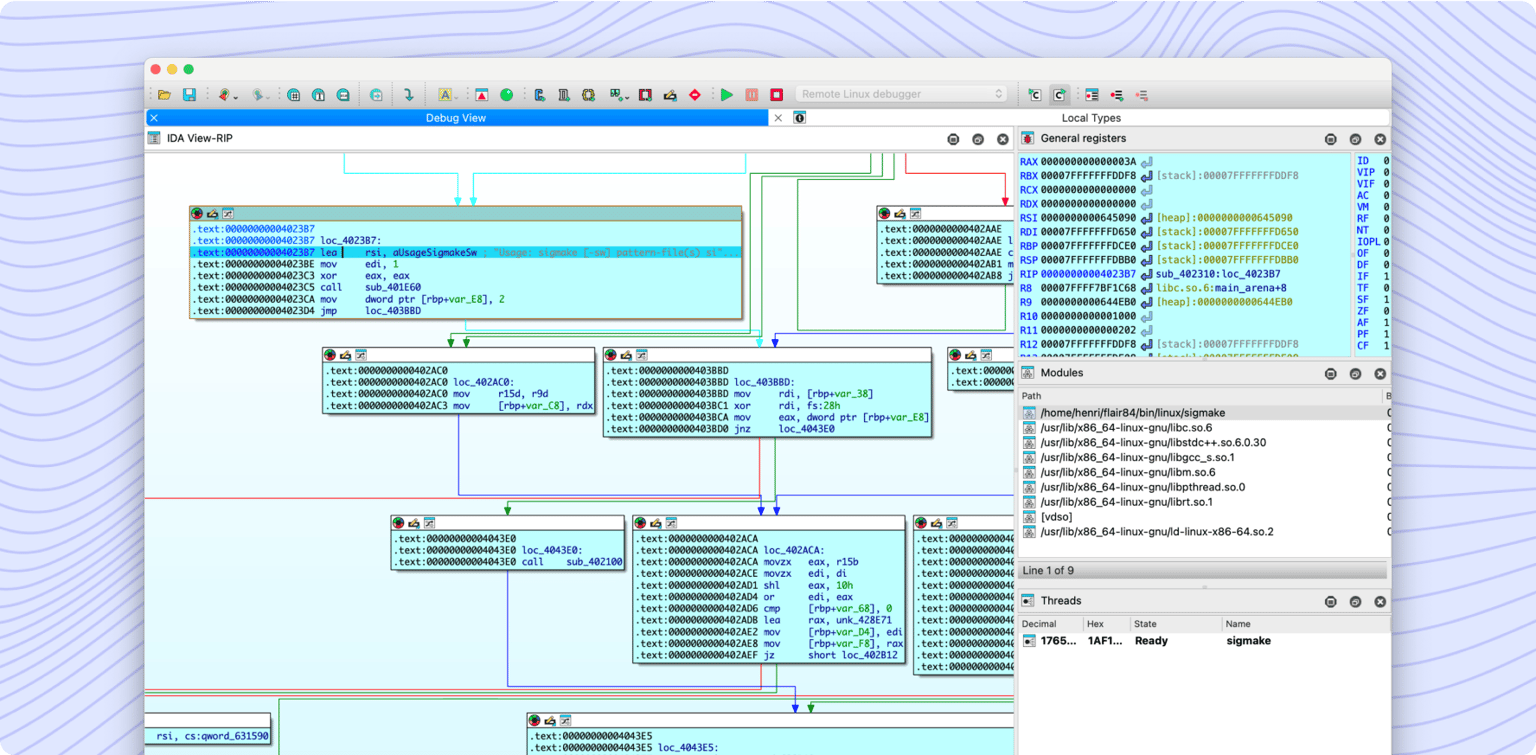The image size is (1536, 755).
Task: Save the database via disk icon
Action: 191,94
